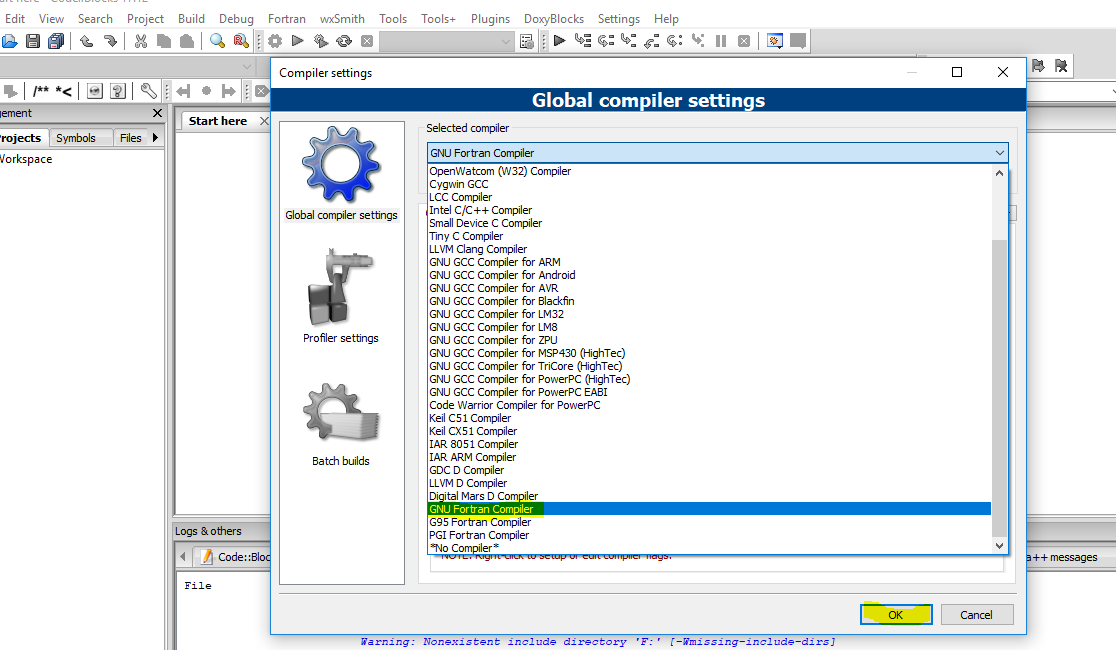1116x650 pixels.
Task: Click the Step into debug icon
Action: [x=628, y=41]
